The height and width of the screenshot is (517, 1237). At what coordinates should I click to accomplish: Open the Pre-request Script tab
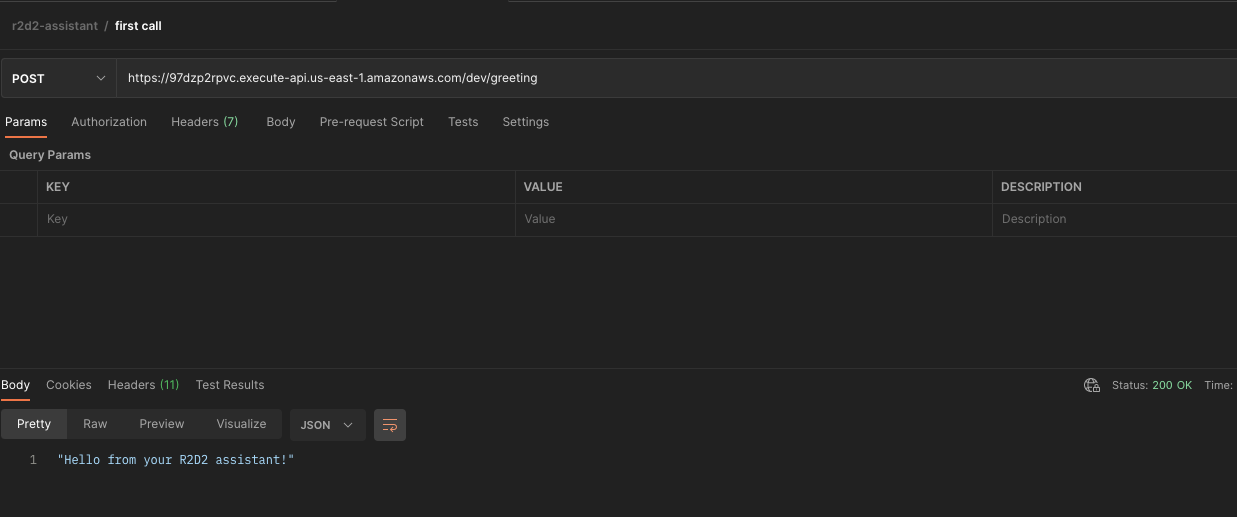(x=371, y=122)
